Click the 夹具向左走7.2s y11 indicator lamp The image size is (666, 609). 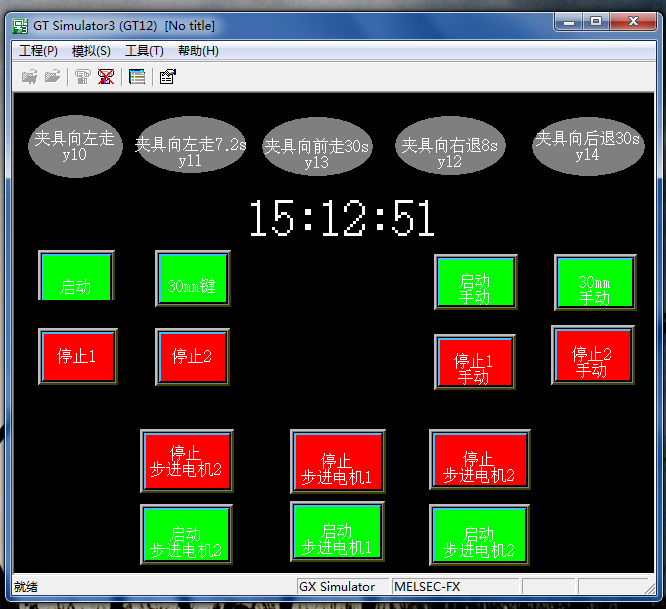[x=190, y=145]
